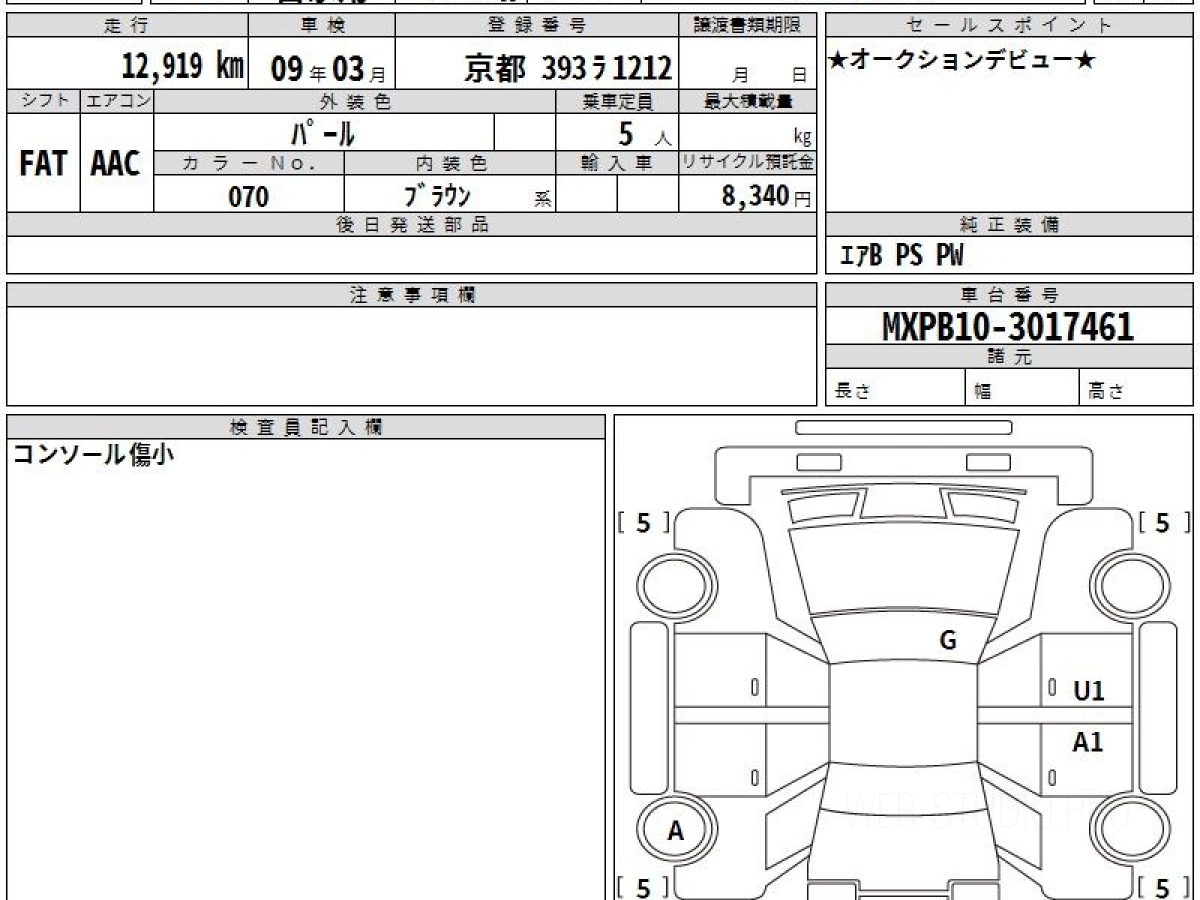Click the 最大積載量 header

coord(748,101)
